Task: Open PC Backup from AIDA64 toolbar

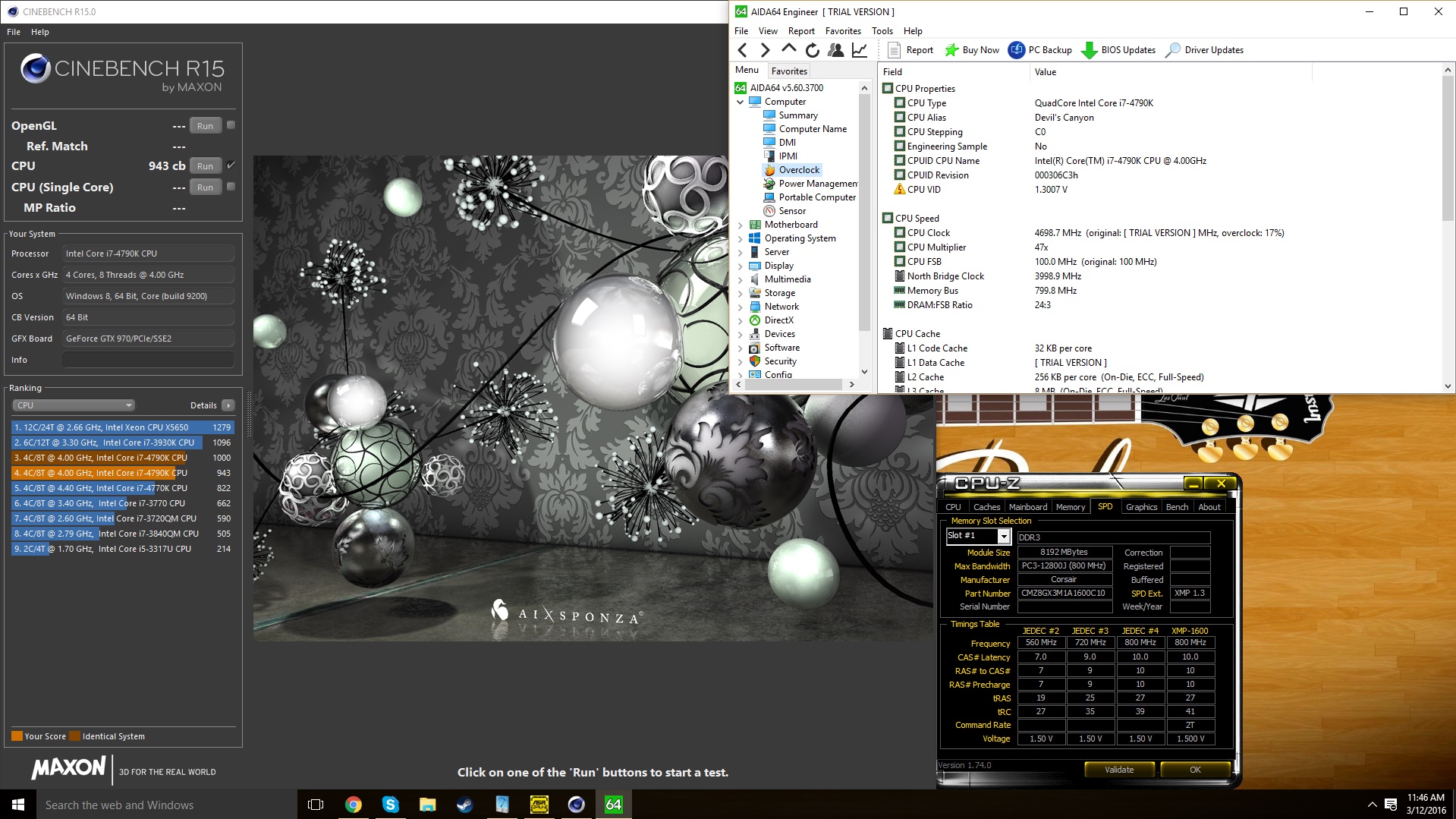Action: [1039, 50]
